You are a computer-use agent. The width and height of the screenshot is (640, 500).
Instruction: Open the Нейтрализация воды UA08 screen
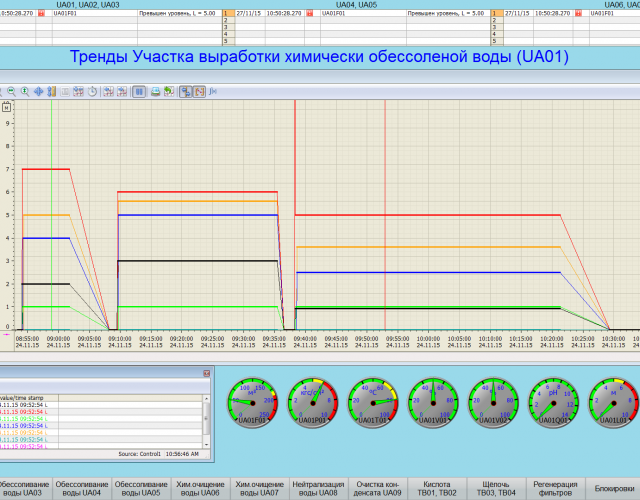coord(320,487)
